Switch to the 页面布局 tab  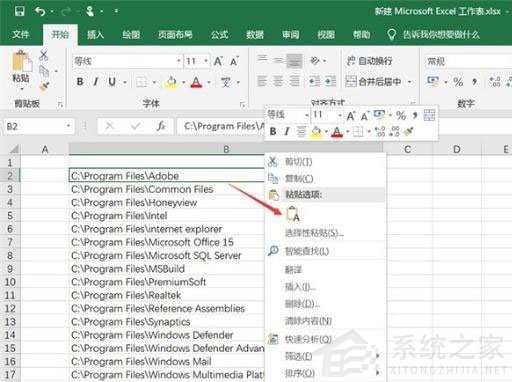pos(175,35)
